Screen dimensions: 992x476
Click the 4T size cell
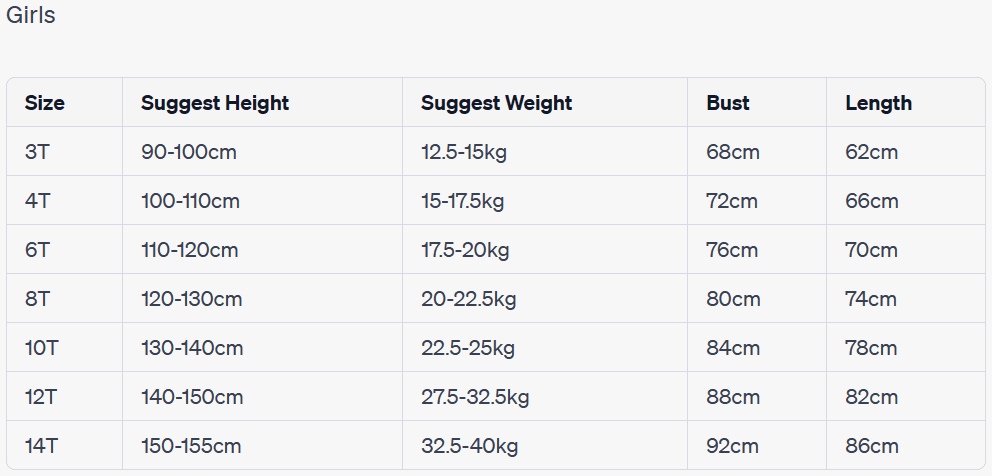(37, 201)
